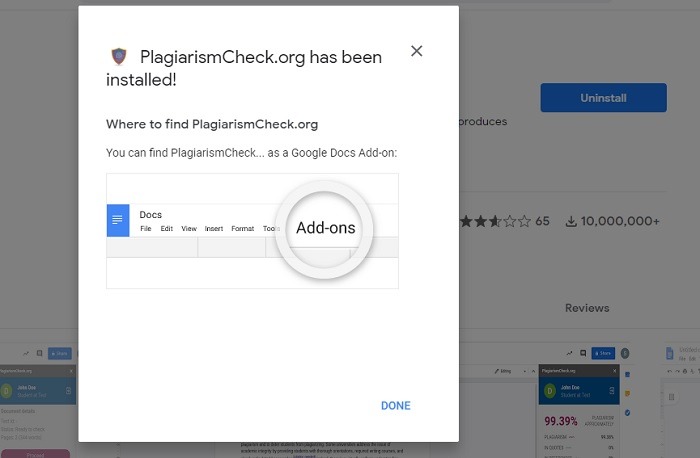Image resolution: width=700 pixels, height=458 pixels.
Task: Click the left screenshot Share button
Action: [x=60, y=353]
